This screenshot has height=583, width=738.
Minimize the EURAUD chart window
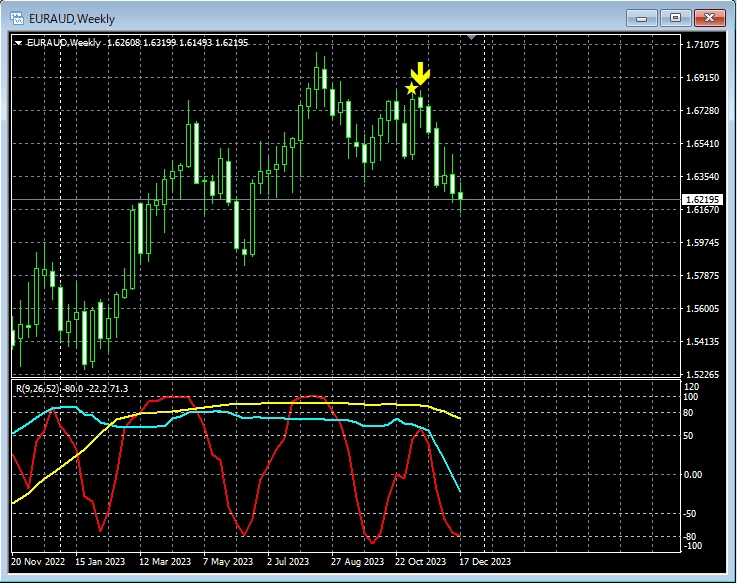(643, 18)
